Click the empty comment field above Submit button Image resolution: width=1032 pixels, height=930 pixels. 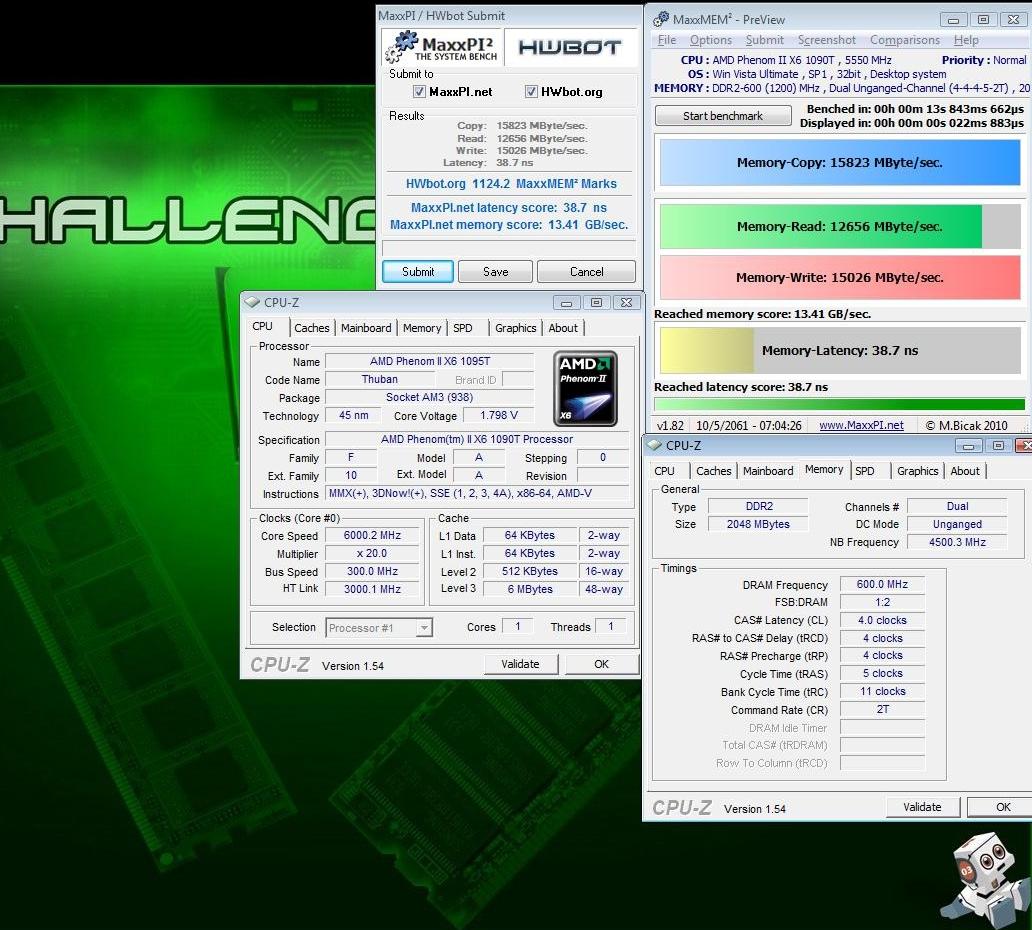(508, 247)
